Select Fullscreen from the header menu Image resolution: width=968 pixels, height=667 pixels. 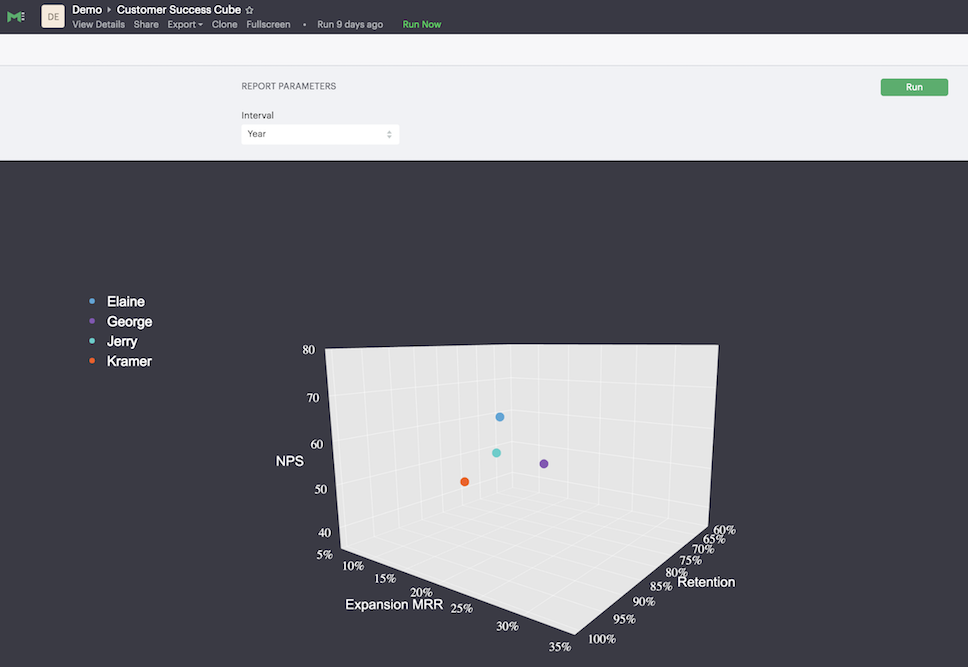coord(267,24)
